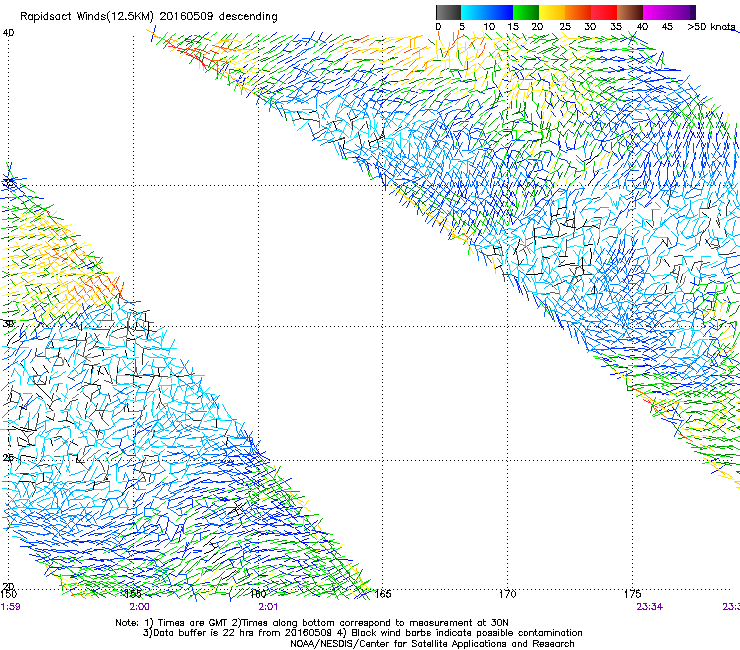Click the yellow 20-25 knots color segment
Screen dimensions: 740x650
[x=552, y=12]
